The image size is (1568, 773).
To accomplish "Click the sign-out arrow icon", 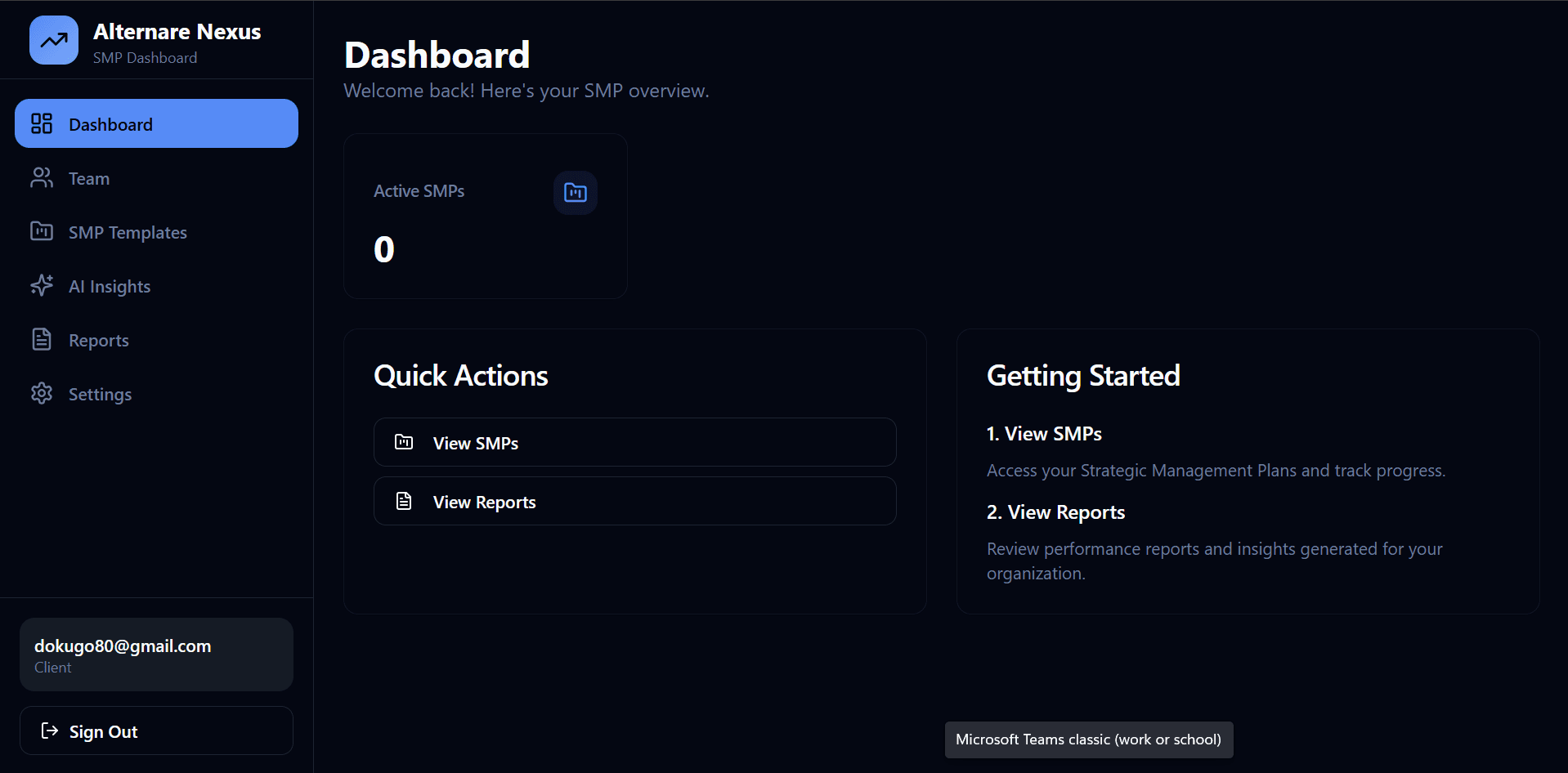I will pyautogui.click(x=49, y=731).
